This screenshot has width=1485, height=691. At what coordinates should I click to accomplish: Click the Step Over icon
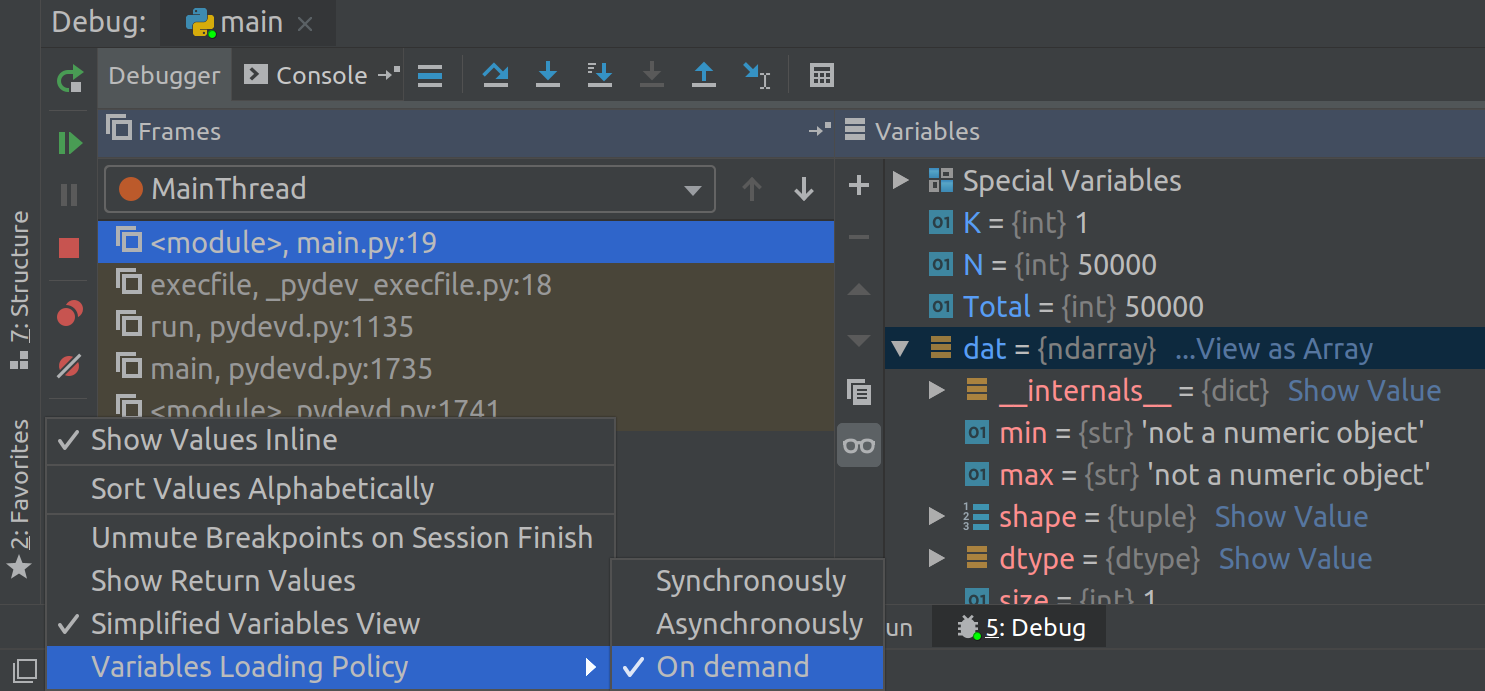(495, 75)
